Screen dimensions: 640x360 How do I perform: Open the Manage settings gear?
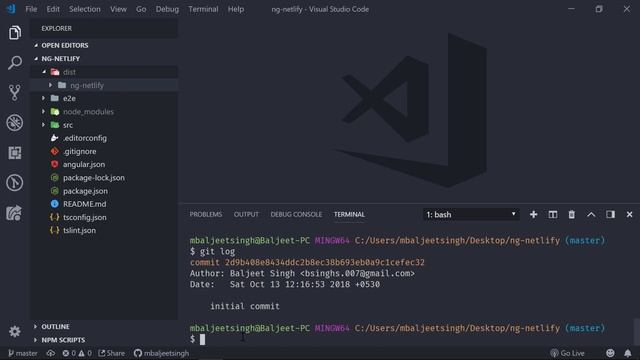[x=15, y=331]
